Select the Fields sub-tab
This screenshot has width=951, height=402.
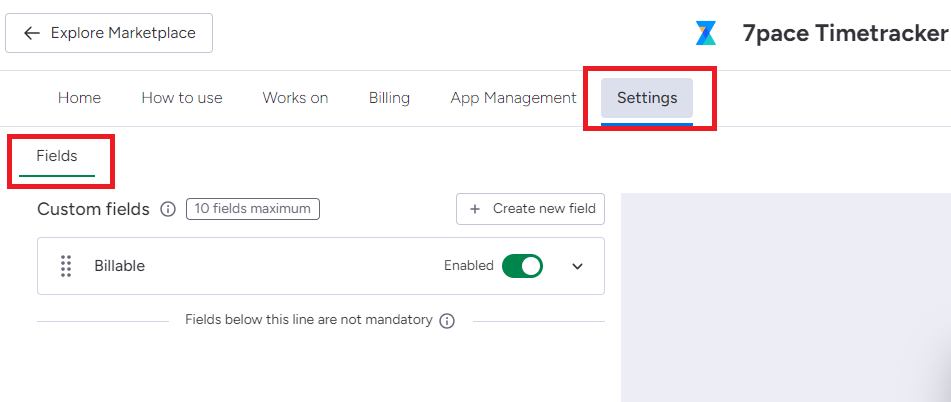pos(57,156)
